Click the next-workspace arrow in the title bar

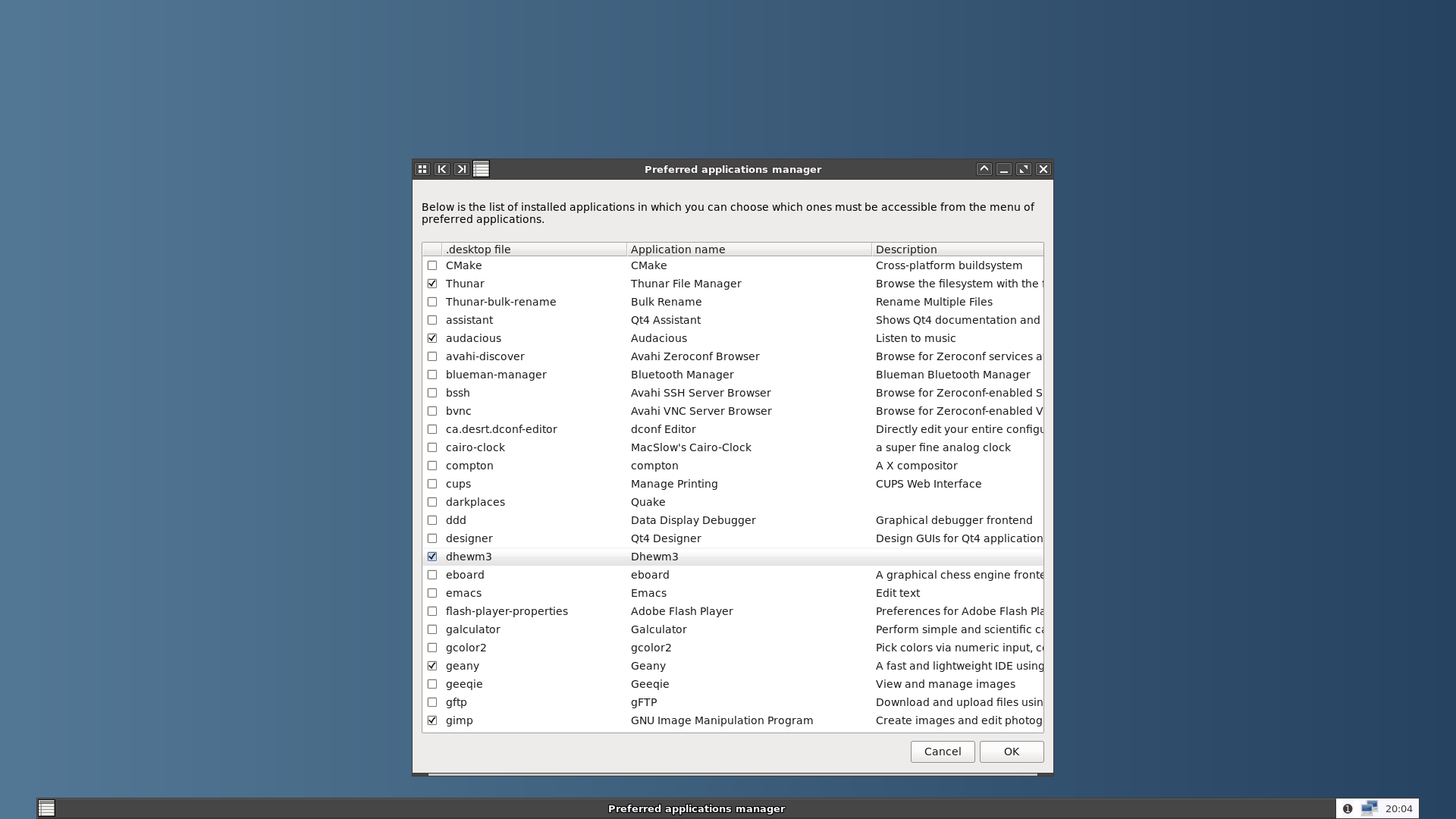(461, 169)
